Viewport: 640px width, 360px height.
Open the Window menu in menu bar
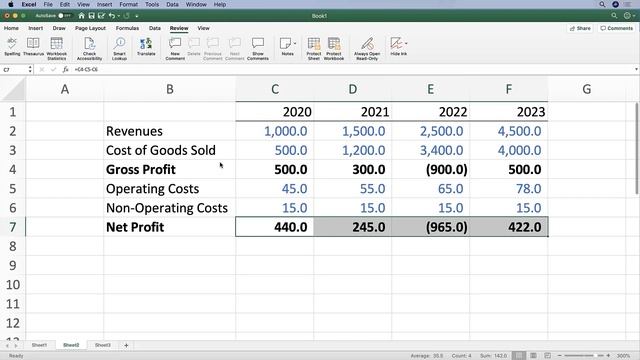196,4
